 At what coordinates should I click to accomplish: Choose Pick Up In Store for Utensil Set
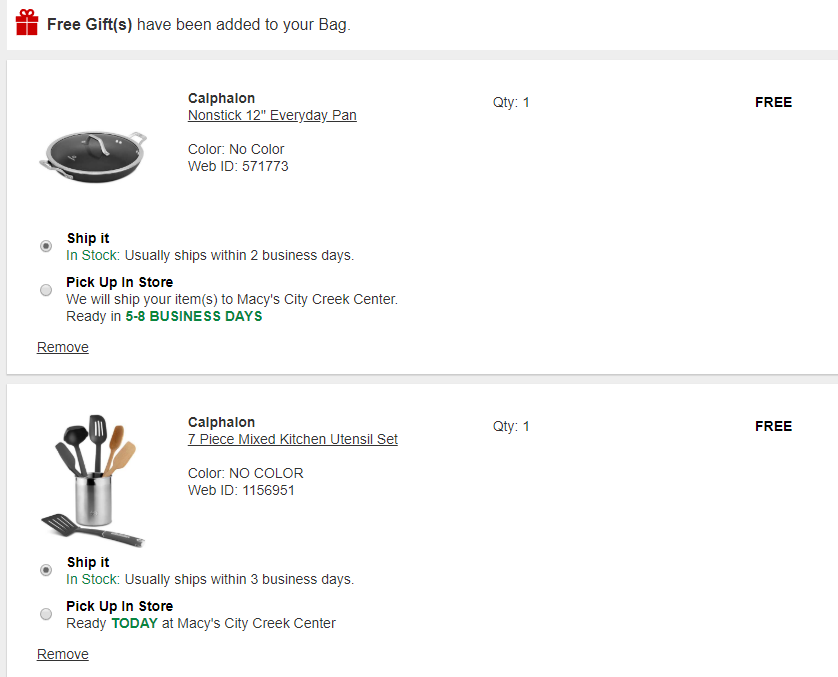[46, 614]
